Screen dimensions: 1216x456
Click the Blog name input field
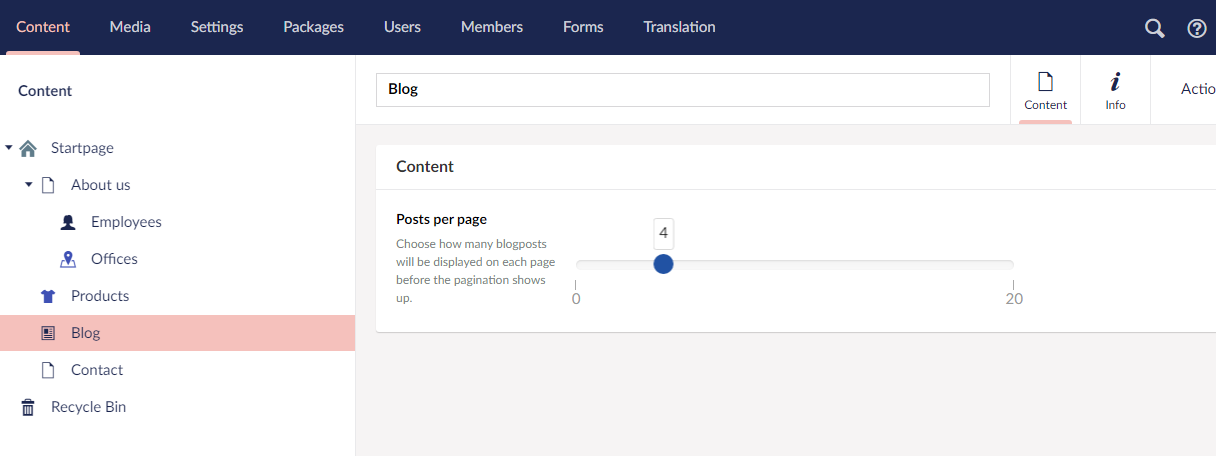tap(683, 89)
